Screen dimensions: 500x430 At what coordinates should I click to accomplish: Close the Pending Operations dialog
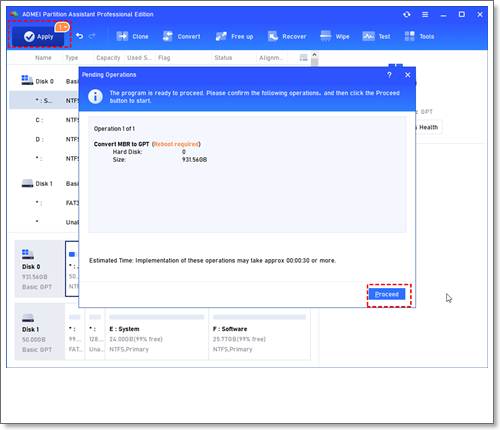point(407,75)
